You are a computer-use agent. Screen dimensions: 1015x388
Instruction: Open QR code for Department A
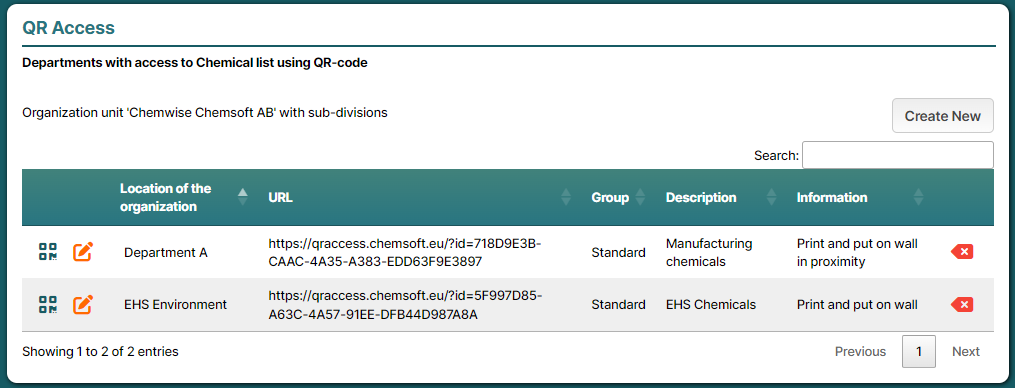pos(48,252)
